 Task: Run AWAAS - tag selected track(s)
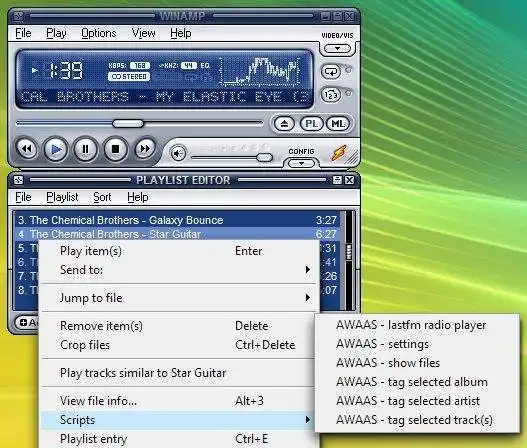417,420
